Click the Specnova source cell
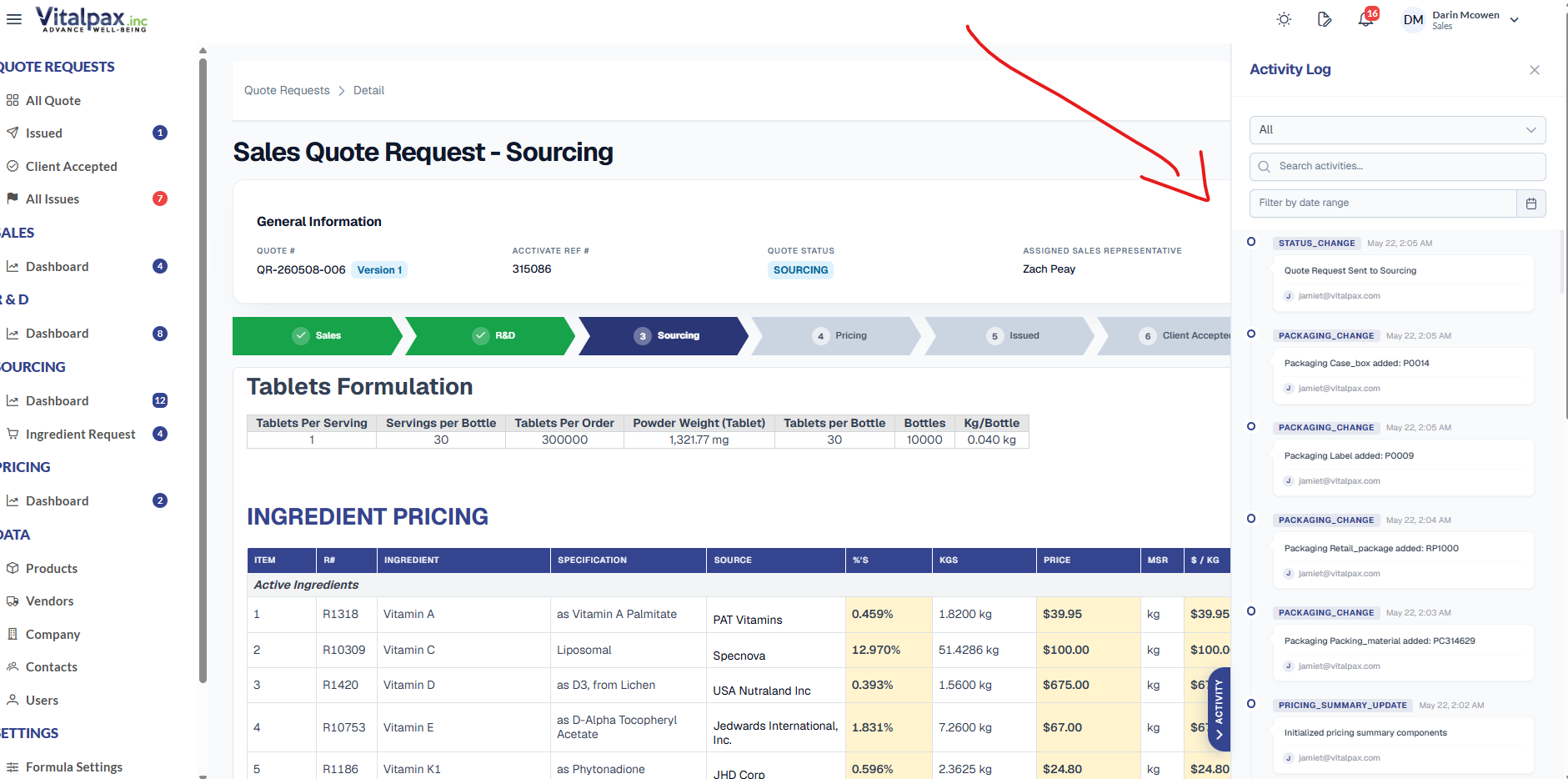 (776, 651)
